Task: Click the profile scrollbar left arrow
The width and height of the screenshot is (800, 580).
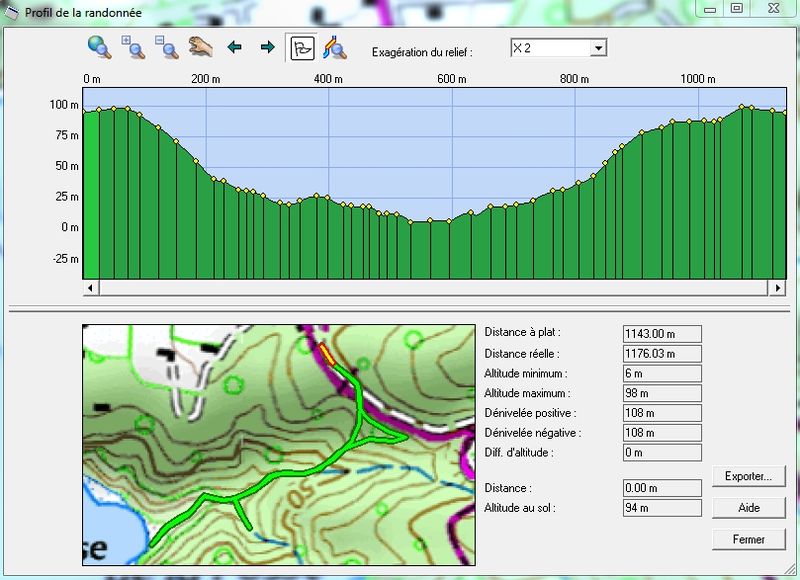Action: [x=91, y=288]
